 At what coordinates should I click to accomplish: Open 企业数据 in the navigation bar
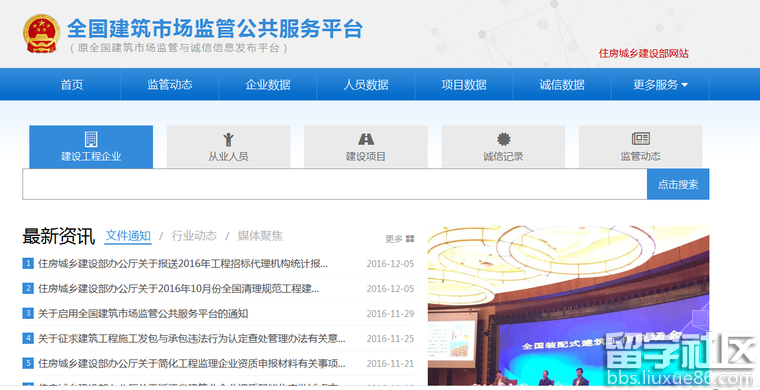(x=268, y=85)
